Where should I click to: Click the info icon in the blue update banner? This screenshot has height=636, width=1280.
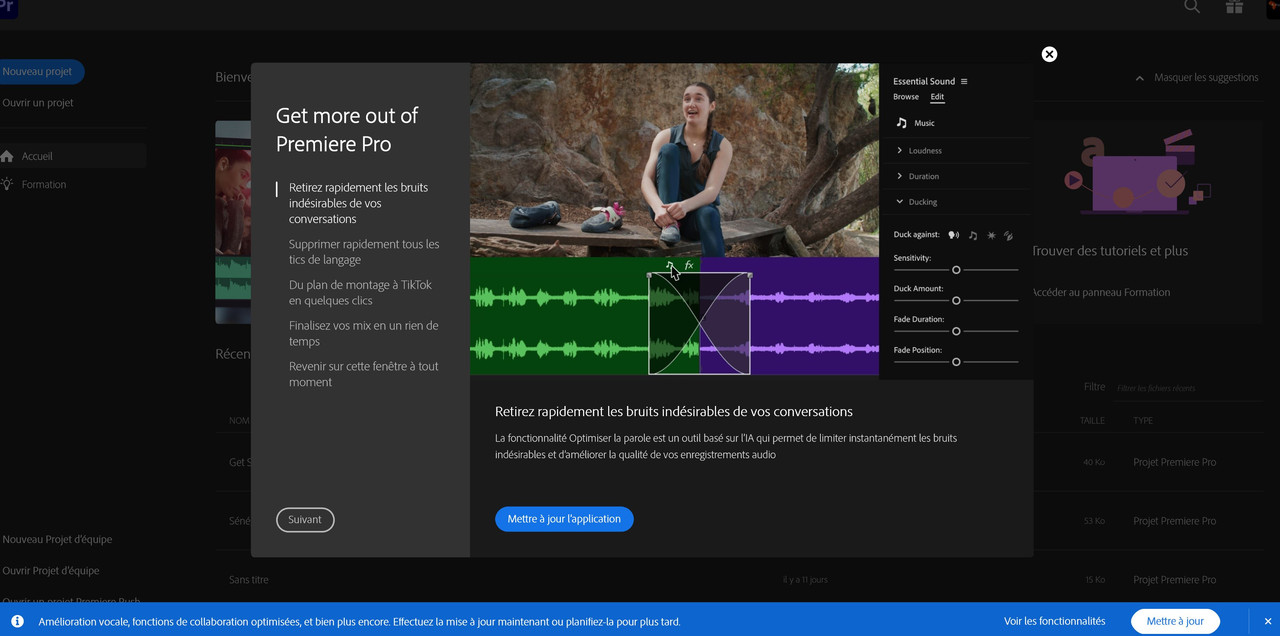(17, 621)
